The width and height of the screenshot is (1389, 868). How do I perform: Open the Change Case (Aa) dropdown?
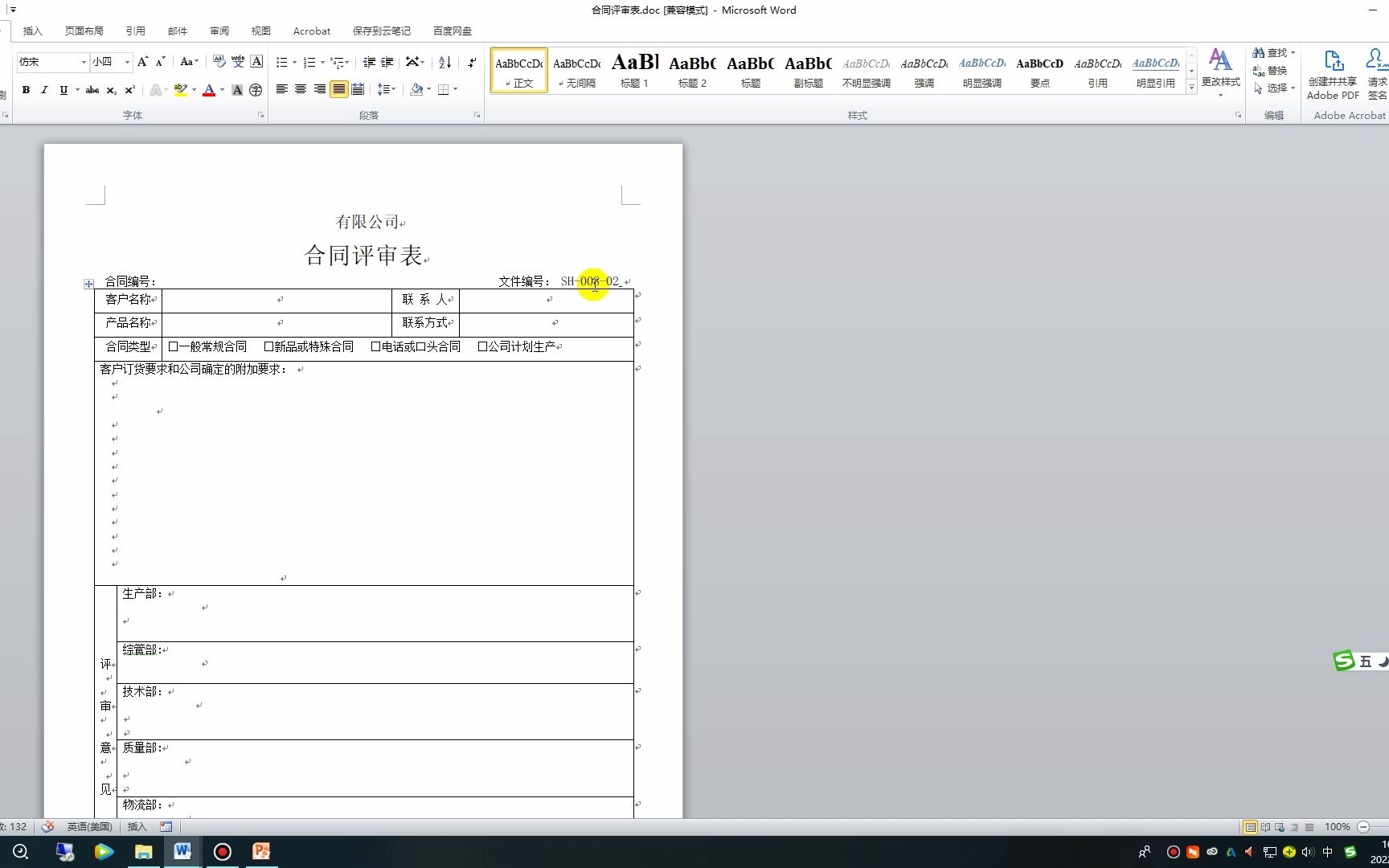189,62
